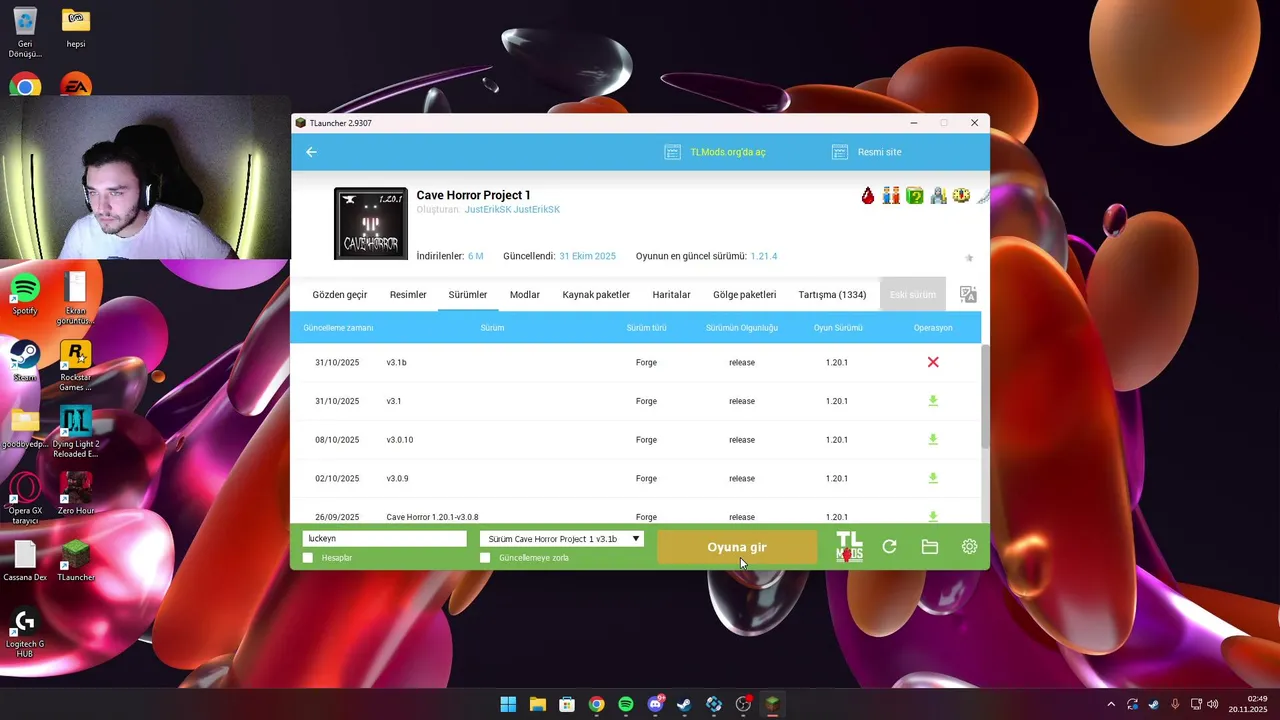The height and width of the screenshot is (720, 1280).
Task: Click the clock showing 02:49 in taskbar
Action: 1257,698
